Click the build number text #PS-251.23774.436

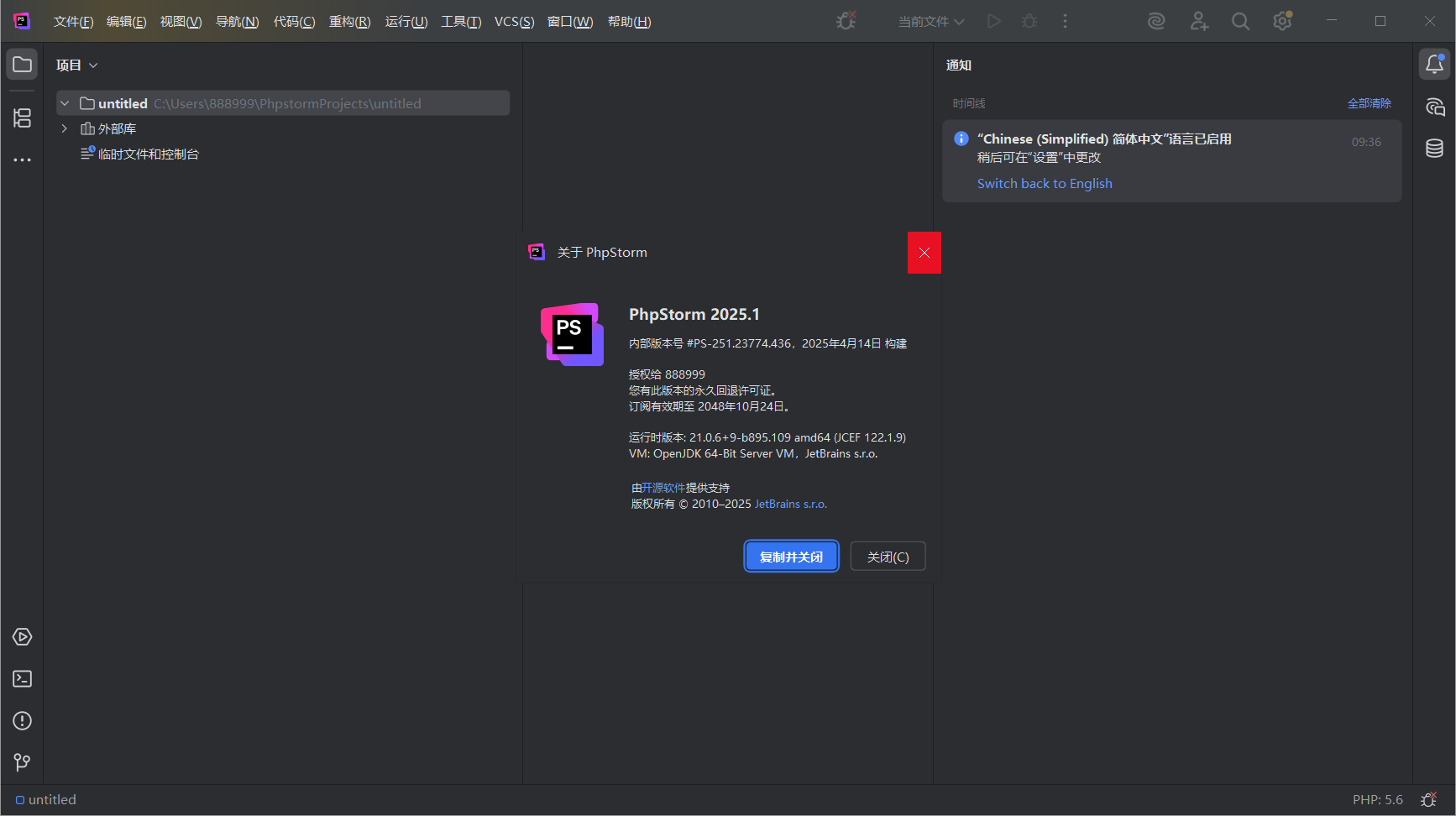pos(739,343)
